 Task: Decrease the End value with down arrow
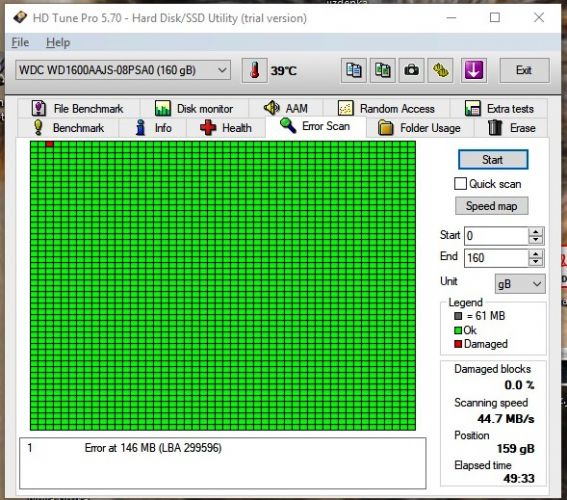(536, 262)
